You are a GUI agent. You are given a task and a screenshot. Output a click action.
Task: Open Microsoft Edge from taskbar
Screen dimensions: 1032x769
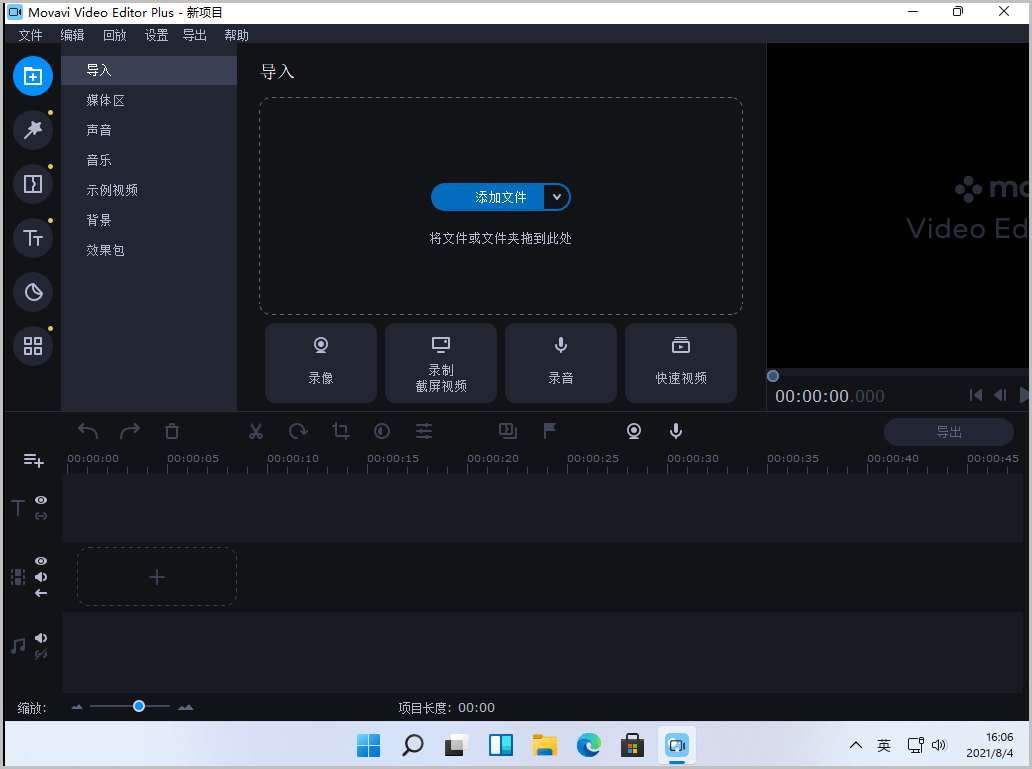588,745
